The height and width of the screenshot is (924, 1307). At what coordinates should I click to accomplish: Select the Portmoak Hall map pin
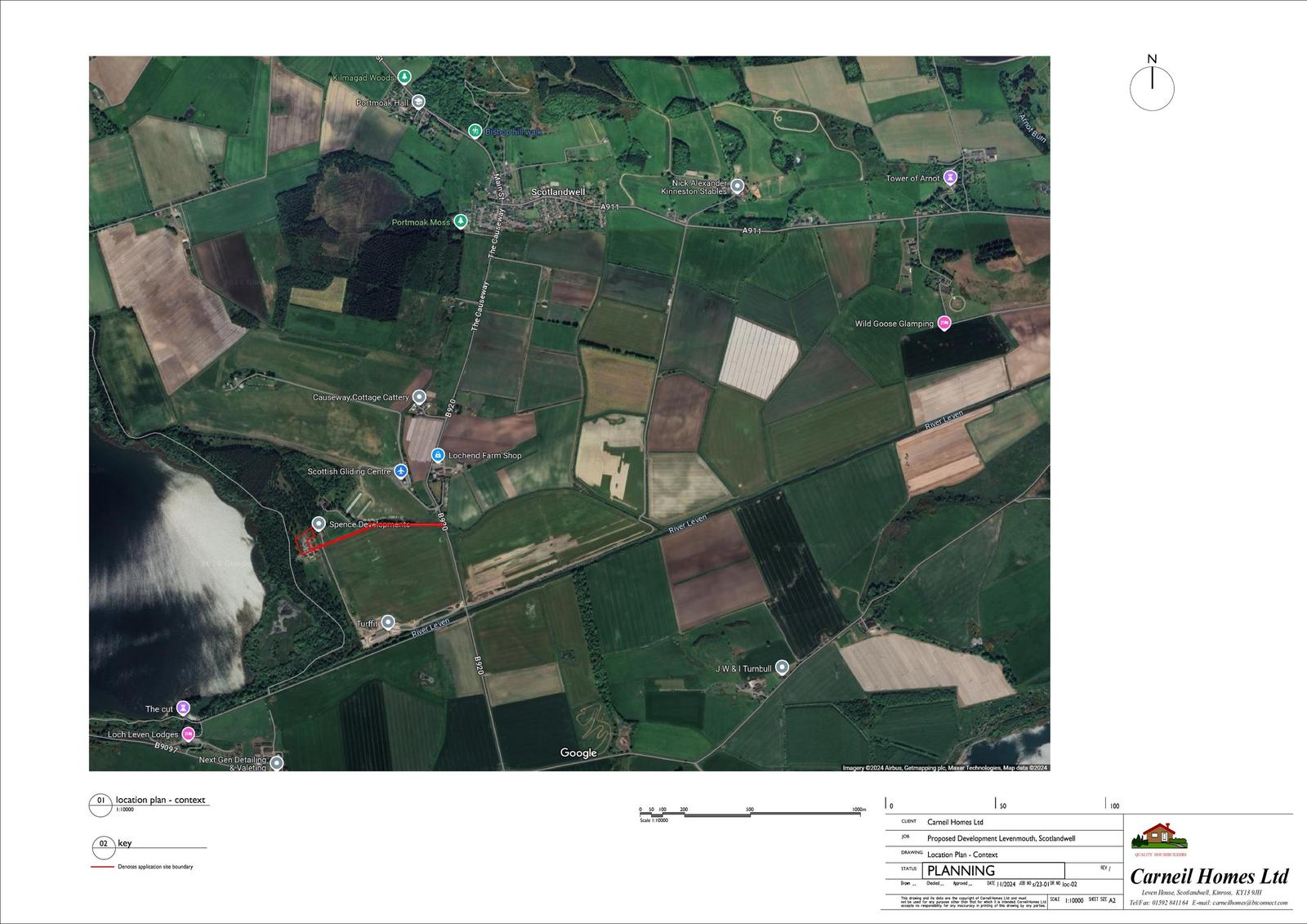pyautogui.click(x=418, y=102)
